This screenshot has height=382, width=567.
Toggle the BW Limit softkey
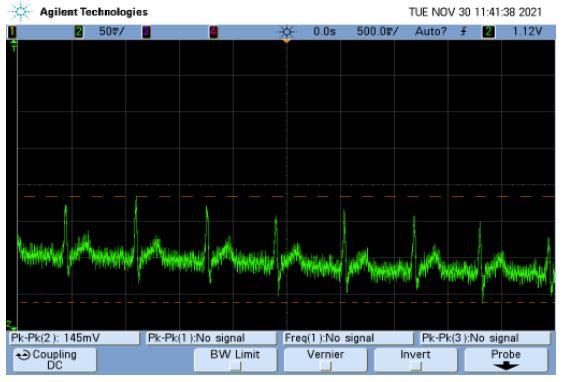(x=235, y=360)
